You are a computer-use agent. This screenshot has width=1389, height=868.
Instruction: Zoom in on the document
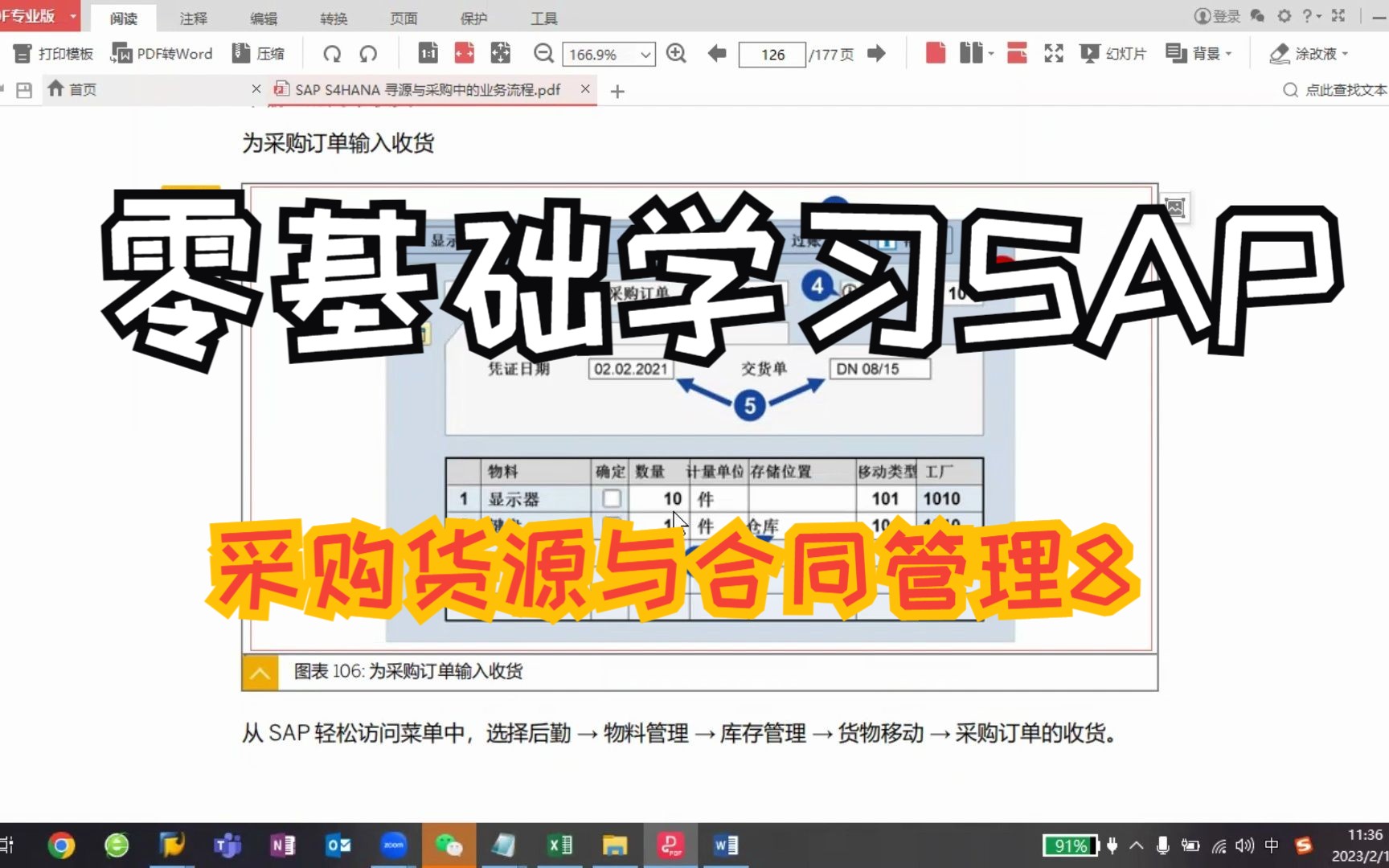[676, 53]
